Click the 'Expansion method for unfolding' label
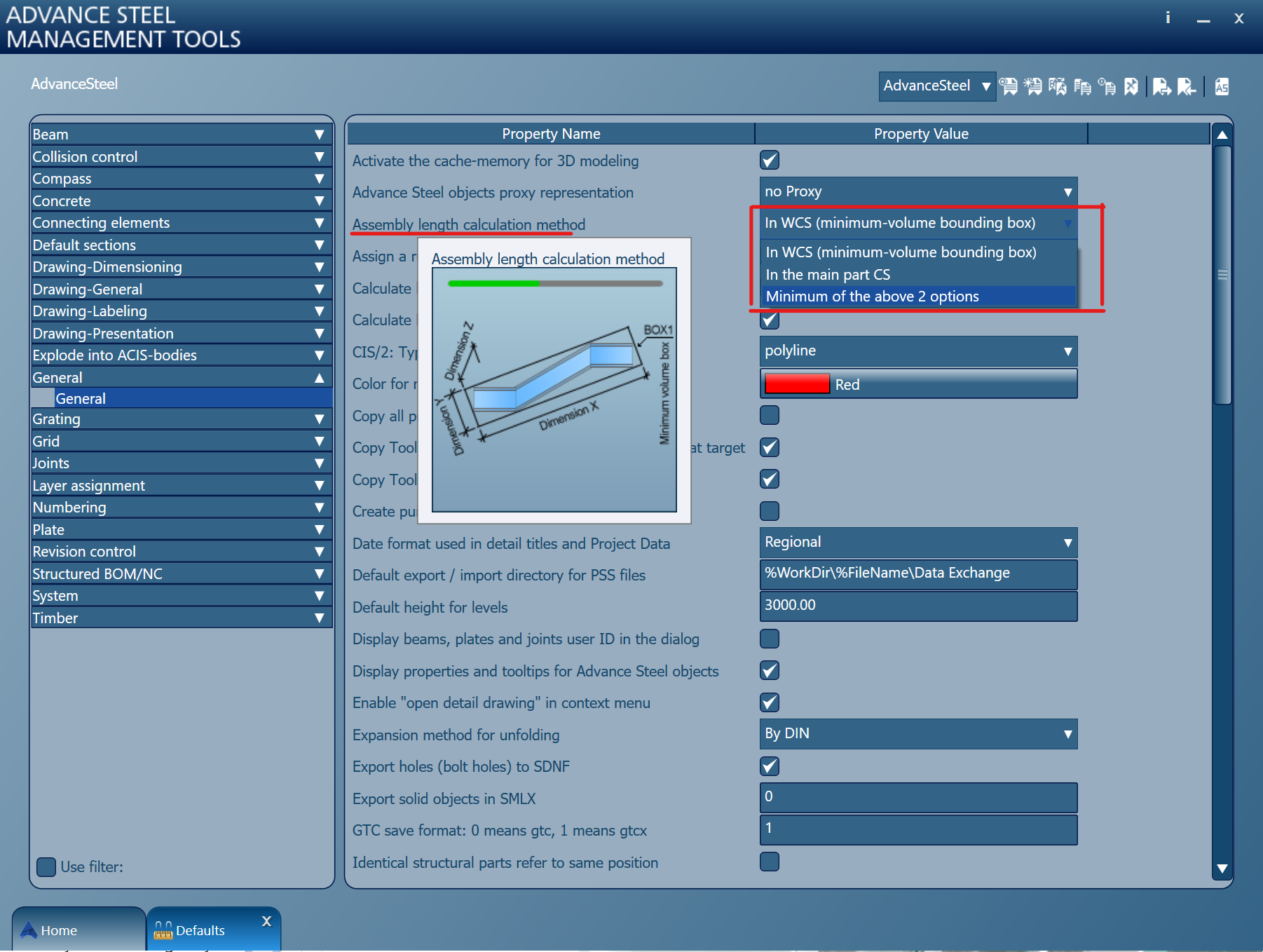 coord(456,735)
